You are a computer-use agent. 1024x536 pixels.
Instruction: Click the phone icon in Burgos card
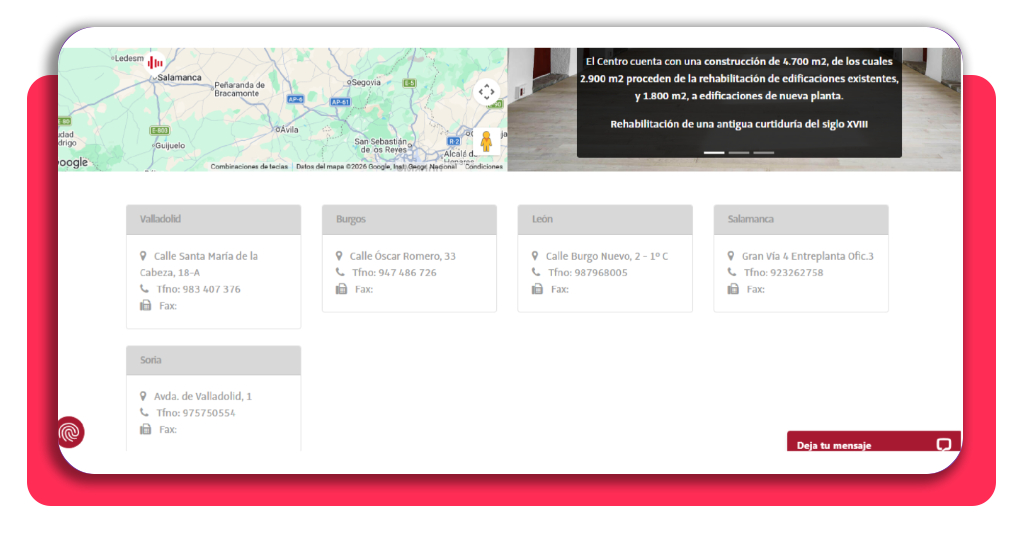coord(340,272)
